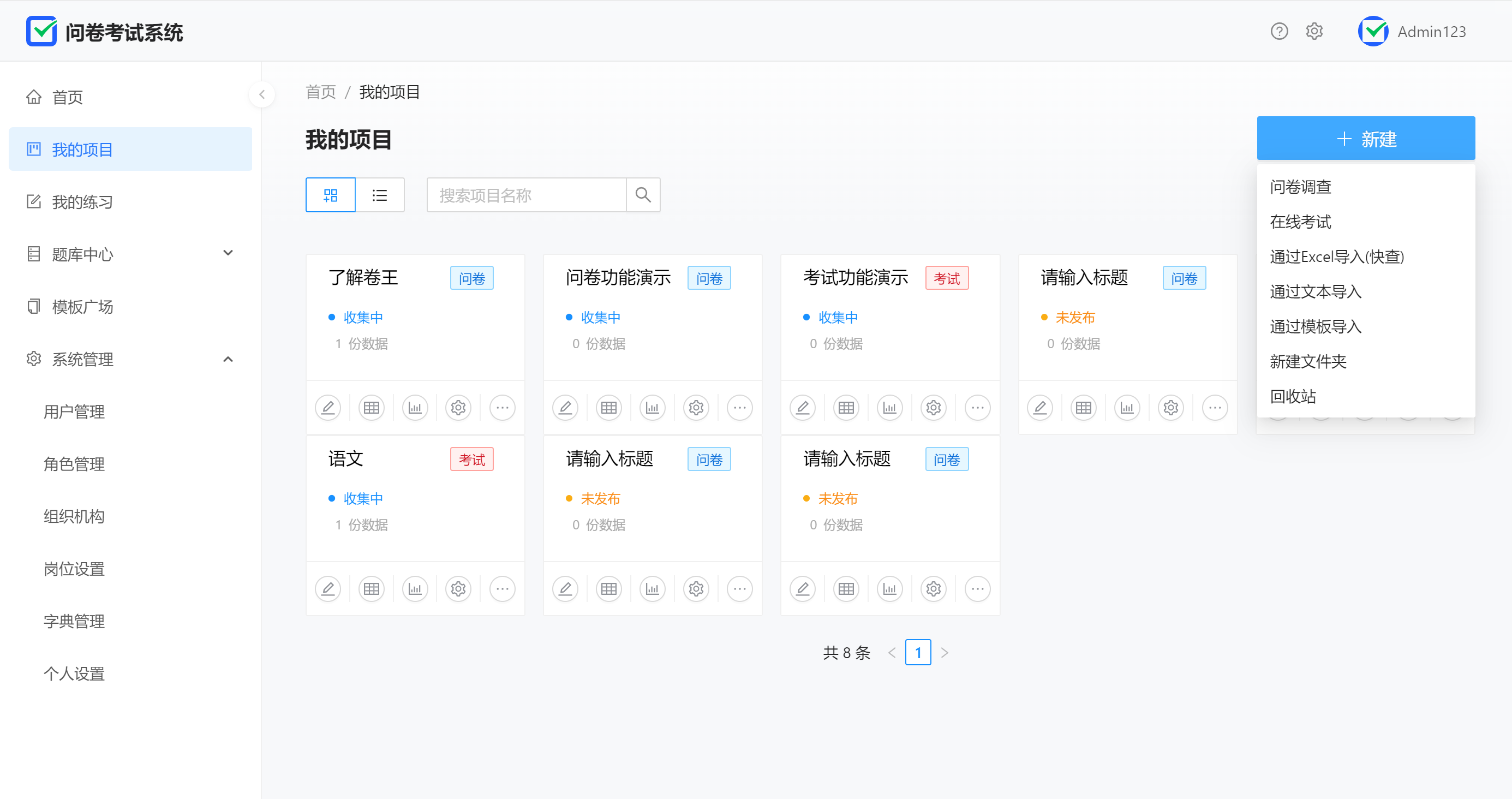Show more options for 了解卷王

point(503,408)
